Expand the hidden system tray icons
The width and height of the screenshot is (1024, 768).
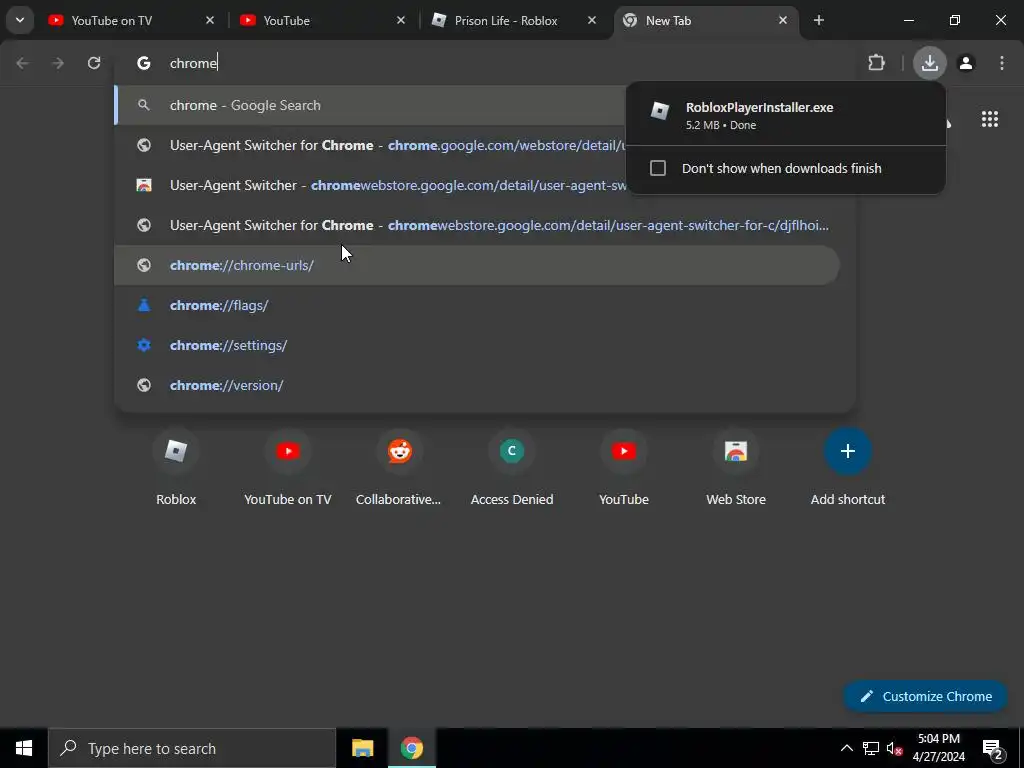(846, 748)
